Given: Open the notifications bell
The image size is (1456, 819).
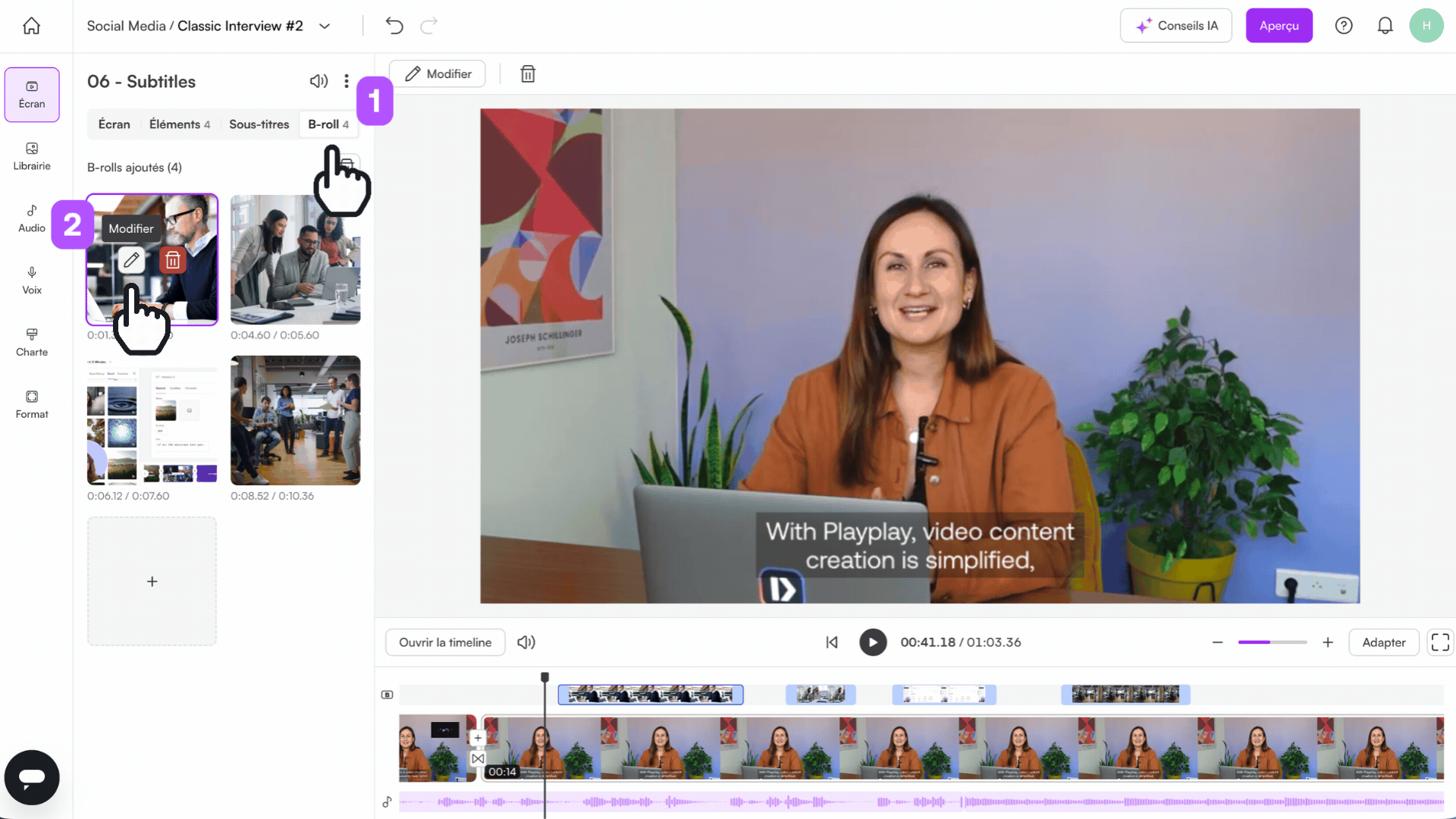Looking at the screenshot, I should [x=1385, y=26].
